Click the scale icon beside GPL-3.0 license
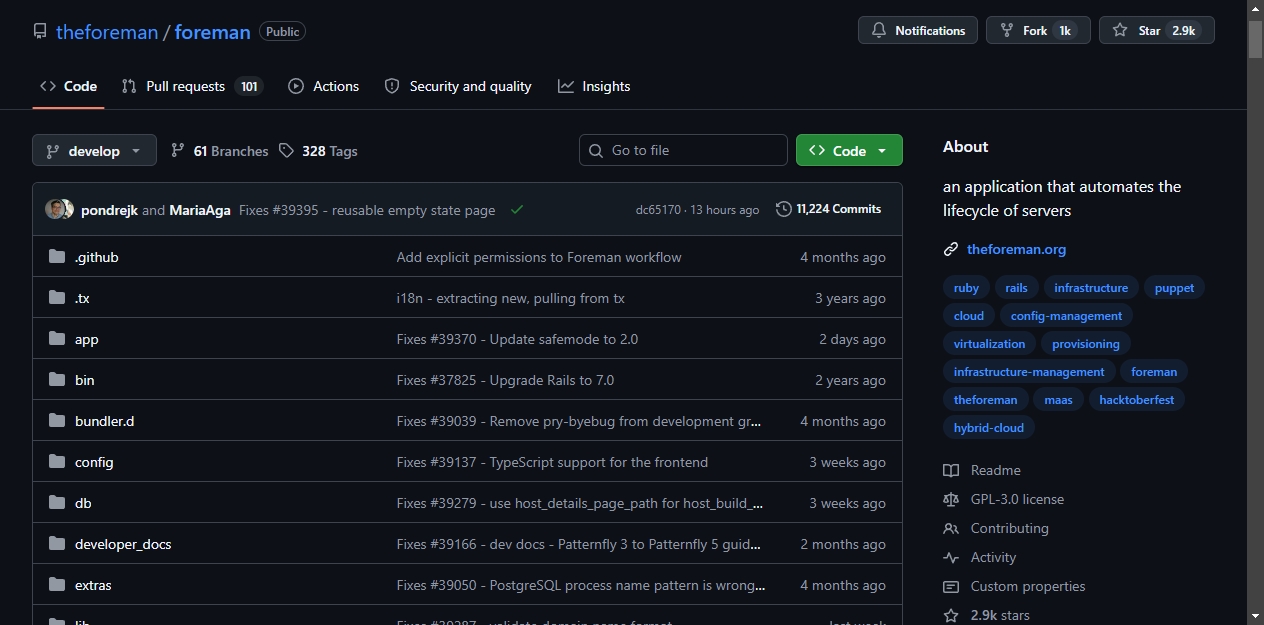 951,499
